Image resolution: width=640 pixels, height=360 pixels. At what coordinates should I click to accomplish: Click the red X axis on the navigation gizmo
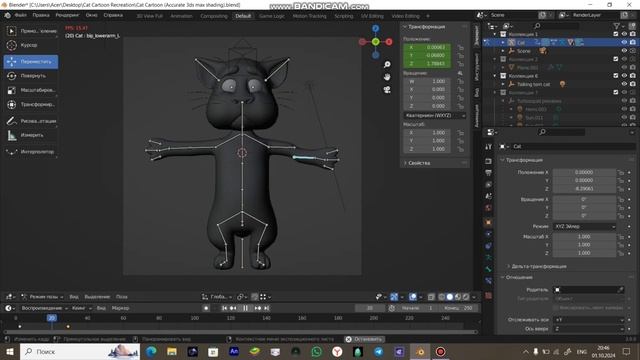click(x=389, y=42)
